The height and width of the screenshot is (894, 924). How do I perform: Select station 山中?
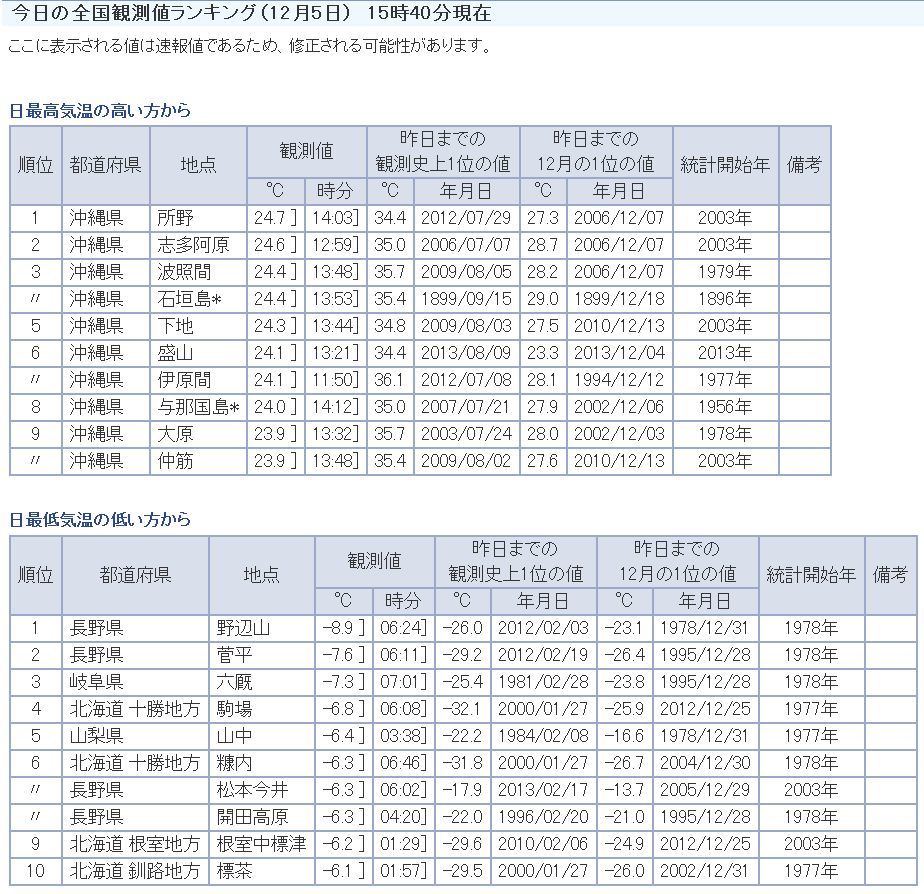[234, 736]
